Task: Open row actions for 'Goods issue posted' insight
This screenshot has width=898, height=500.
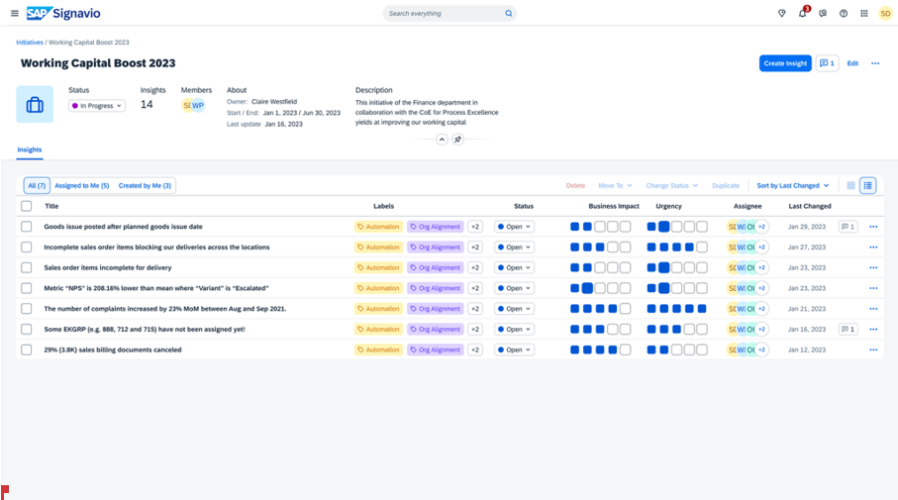Action: (873, 227)
